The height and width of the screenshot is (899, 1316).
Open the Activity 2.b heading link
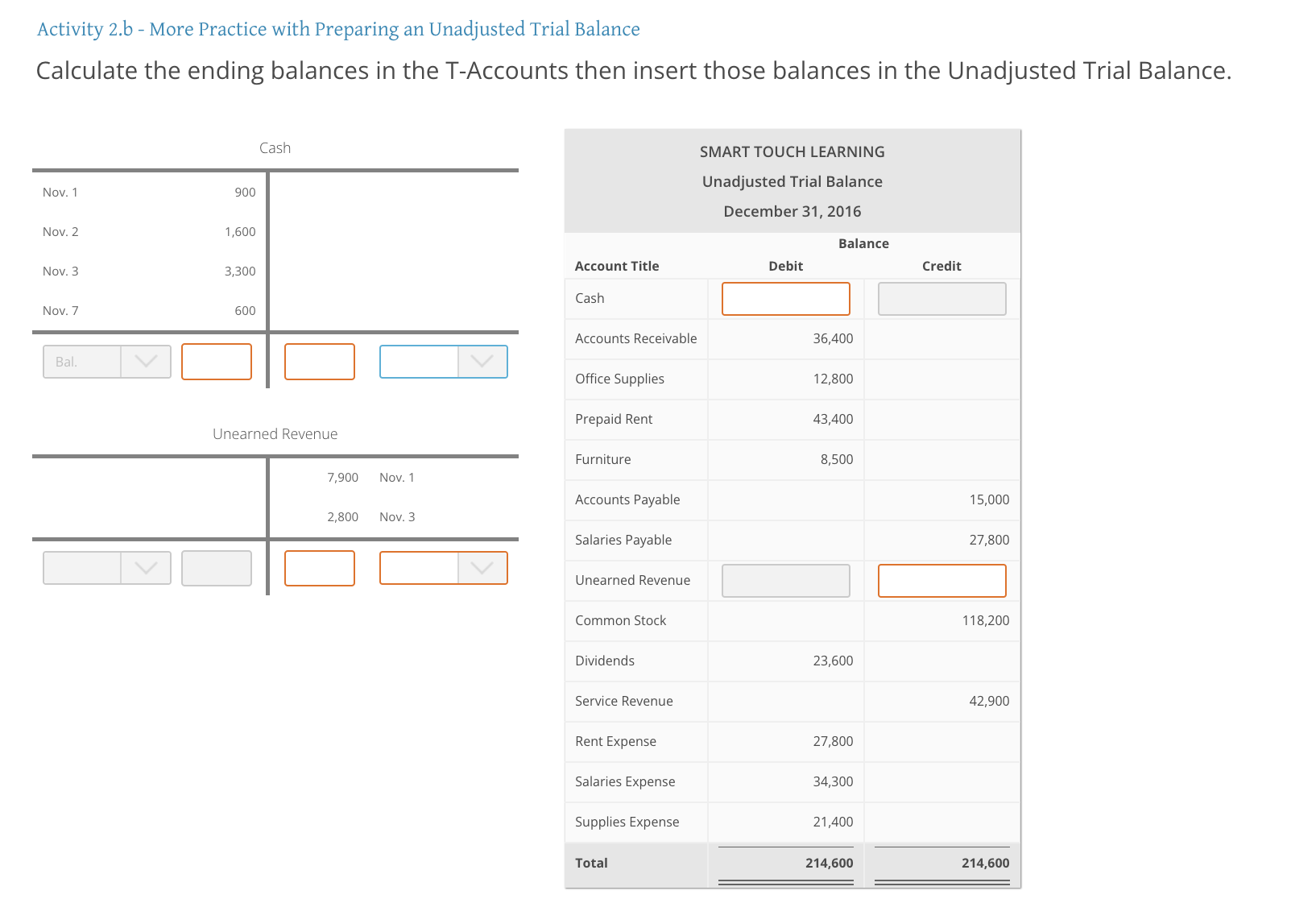point(338,29)
